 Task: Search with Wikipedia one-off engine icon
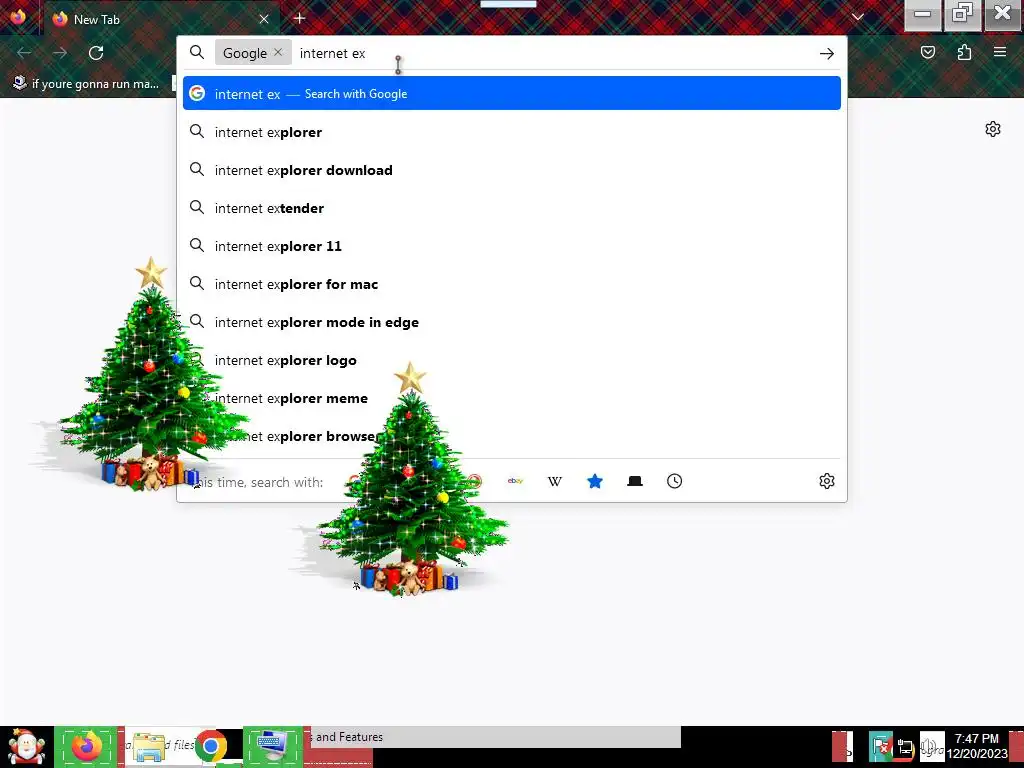point(554,481)
